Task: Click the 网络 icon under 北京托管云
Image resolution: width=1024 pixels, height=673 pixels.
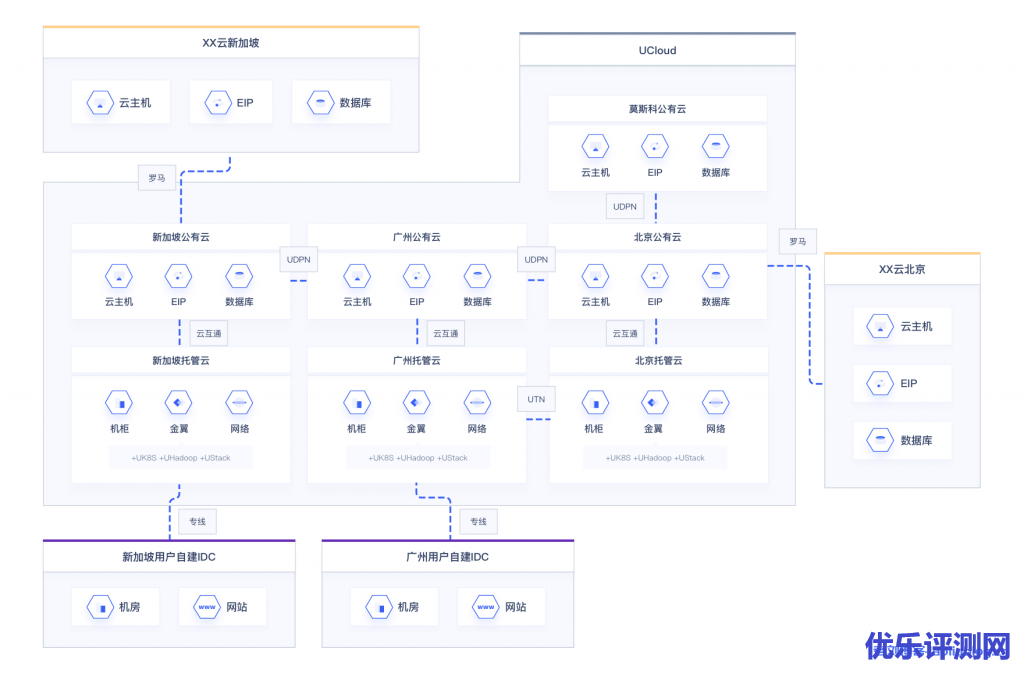Action: coord(715,403)
